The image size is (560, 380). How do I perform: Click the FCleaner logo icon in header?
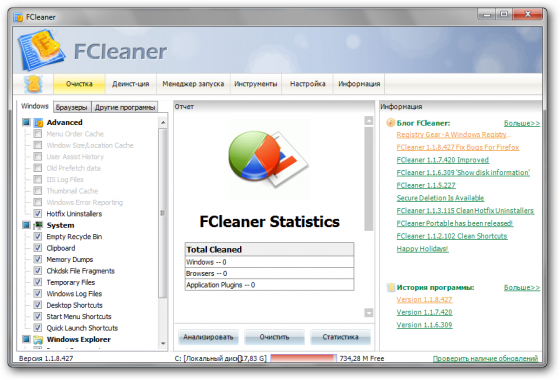(x=42, y=50)
